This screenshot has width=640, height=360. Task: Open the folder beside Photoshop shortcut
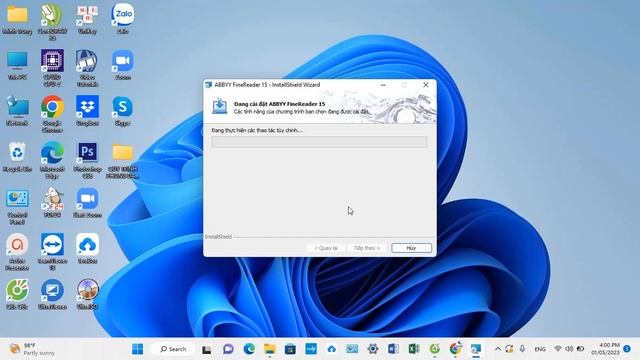122,159
